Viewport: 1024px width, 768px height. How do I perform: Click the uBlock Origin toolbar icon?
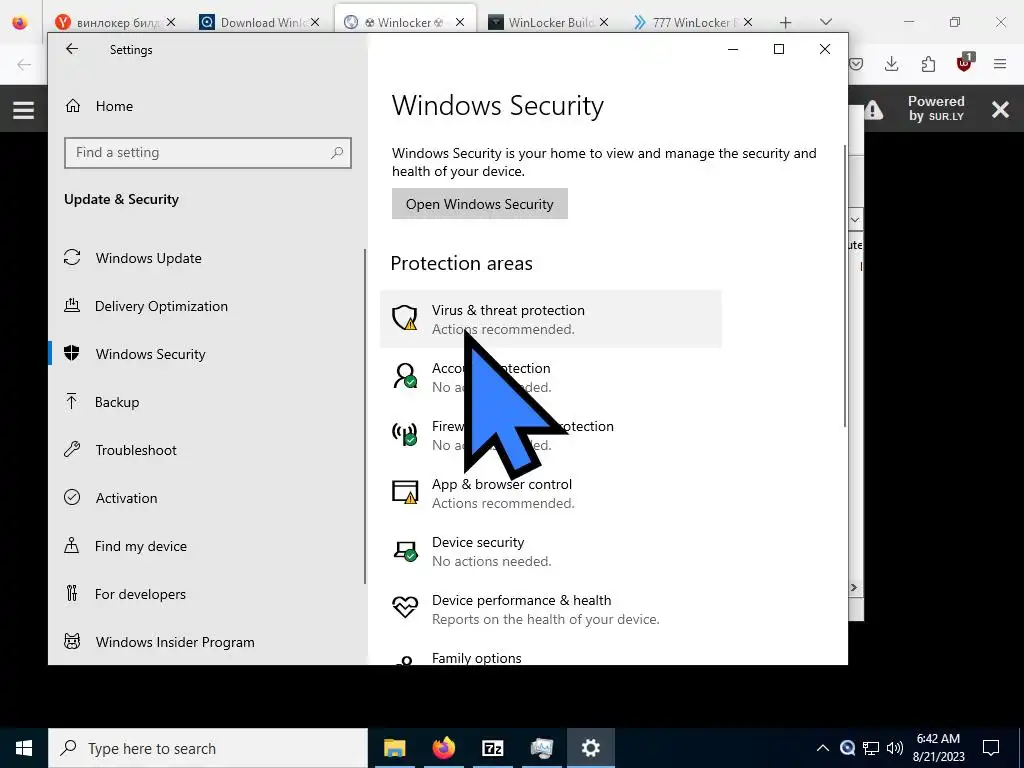964,63
